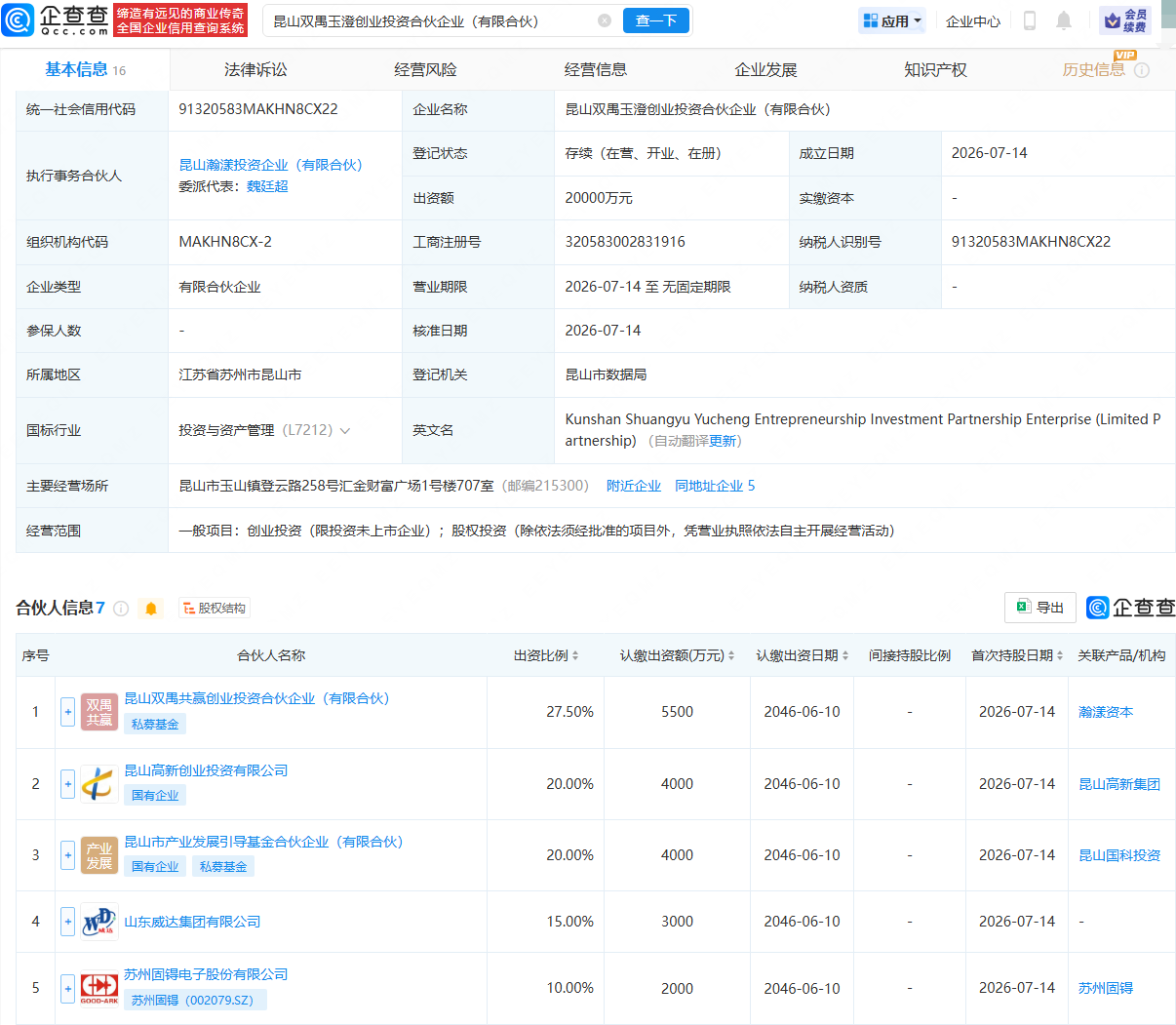Sort partners by 认缴出资额(万元)

click(731, 656)
